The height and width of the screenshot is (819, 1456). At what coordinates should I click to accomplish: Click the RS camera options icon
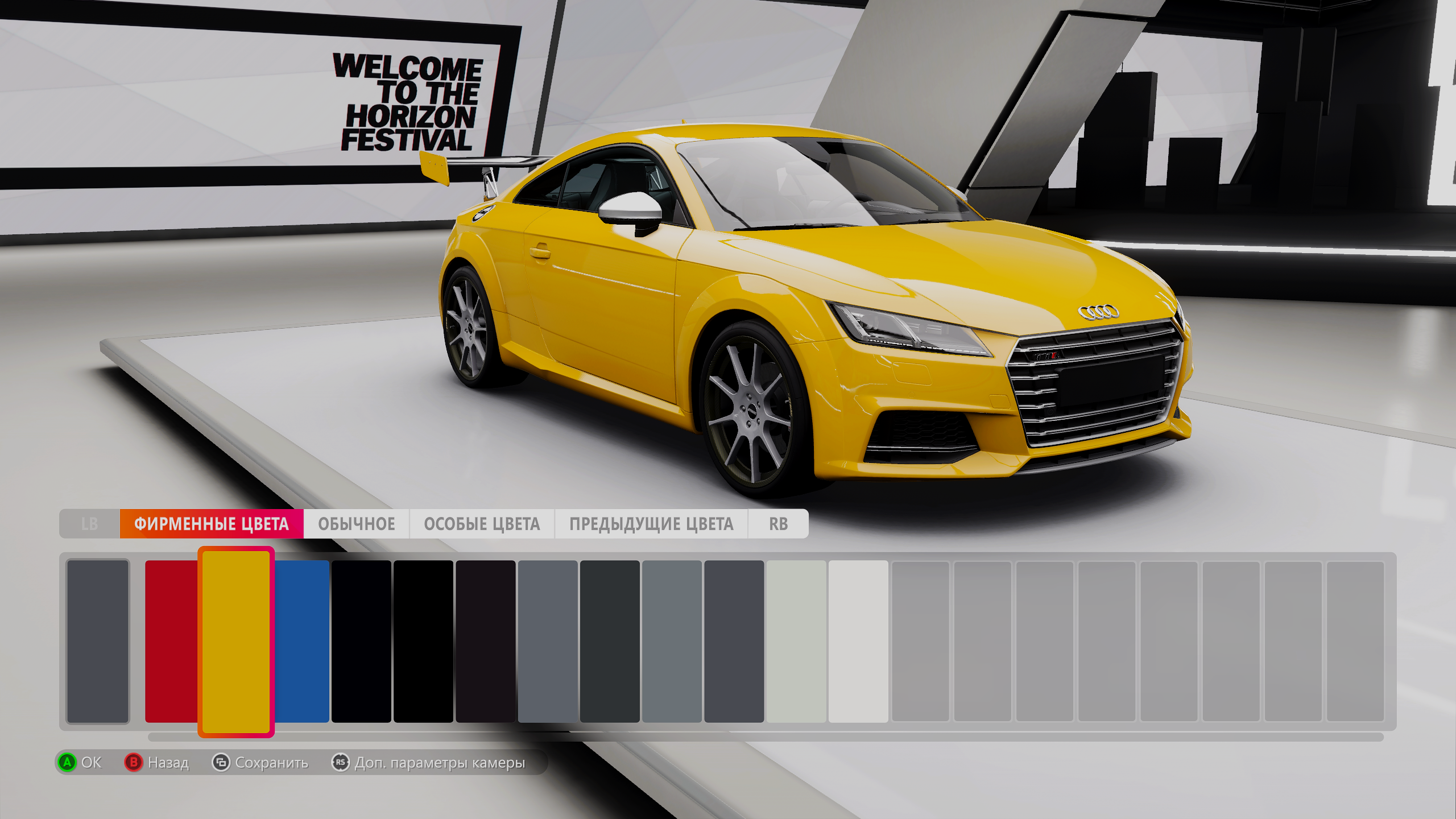tap(340, 762)
